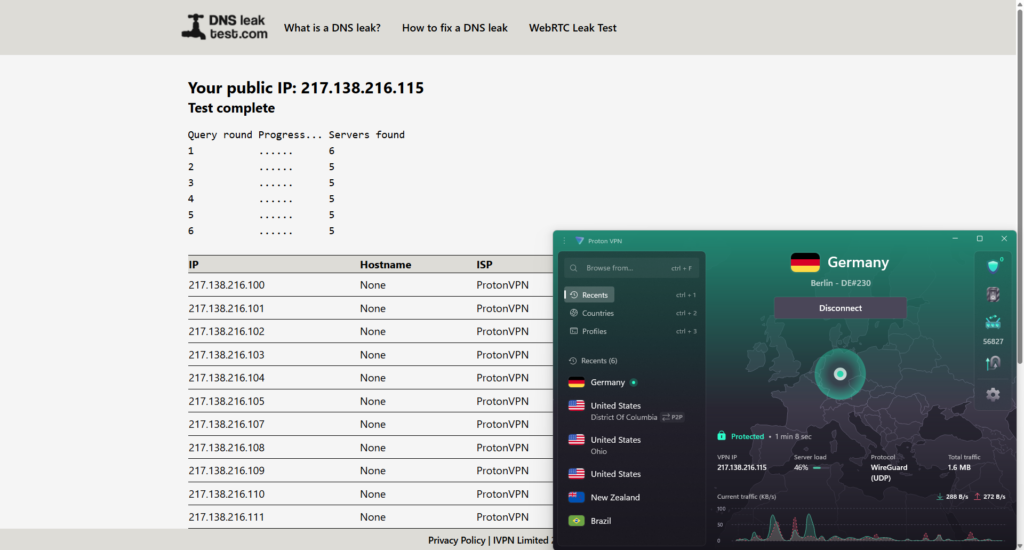The image size is (1024, 550).
Task: Connect to New Zealand recent entry
Action: tap(632, 498)
